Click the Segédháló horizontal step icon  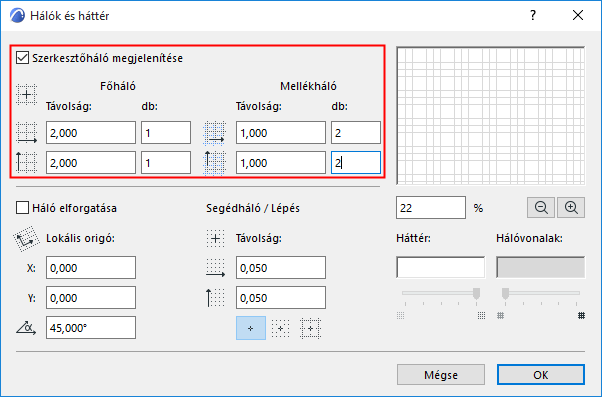click(x=215, y=268)
